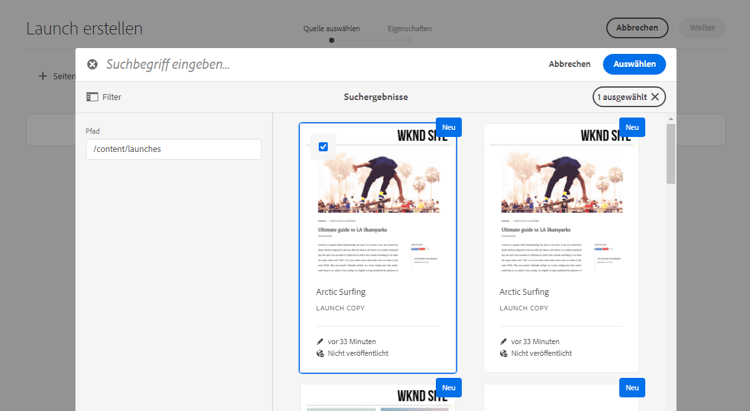Image resolution: width=750 pixels, height=411 pixels.
Task: Click the bottom-left WKND SITE card thumbnail
Action: (377, 398)
